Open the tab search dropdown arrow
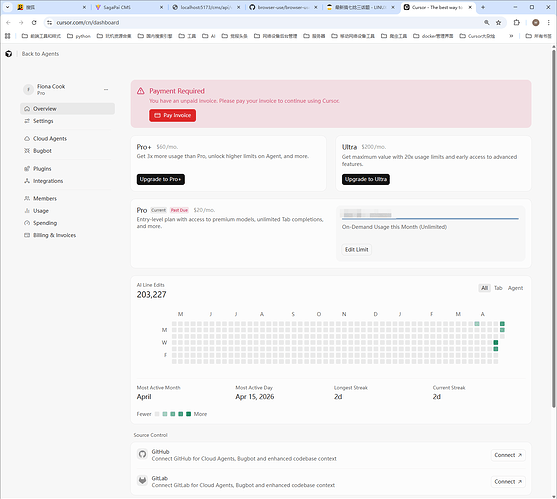This screenshot has height=499, width=557. point(7,7)
